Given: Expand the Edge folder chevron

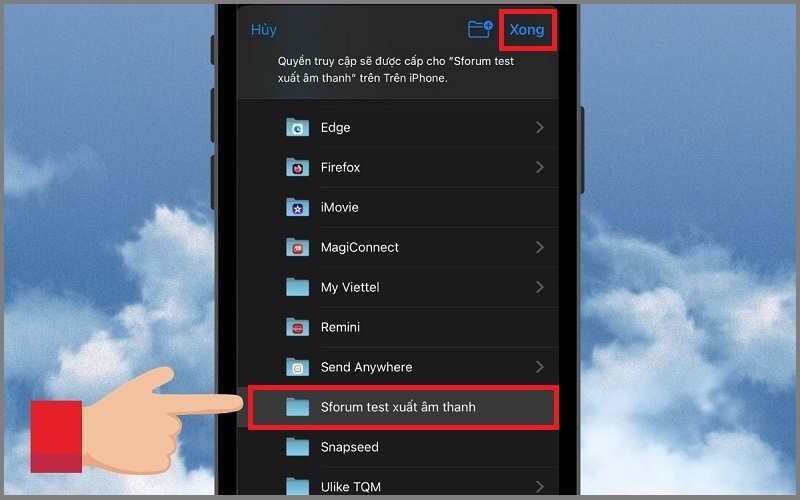Looking at the screenshot, I should click(x=540, y=127).
